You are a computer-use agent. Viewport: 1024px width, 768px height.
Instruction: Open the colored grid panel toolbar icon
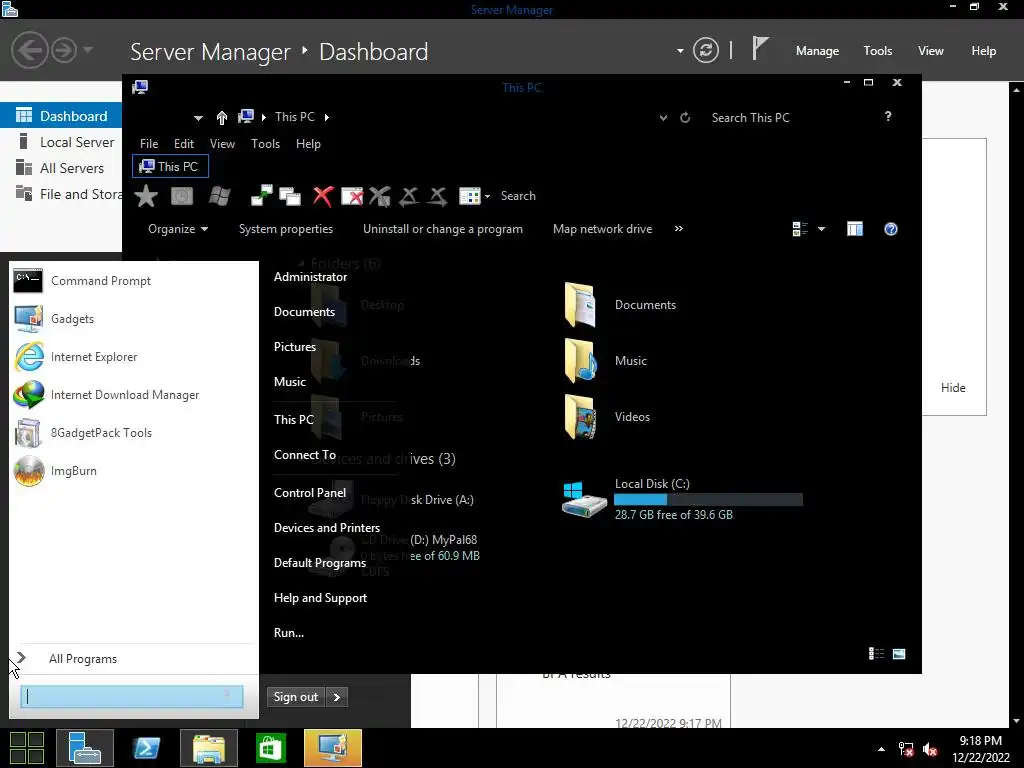[x=470, y=196]
